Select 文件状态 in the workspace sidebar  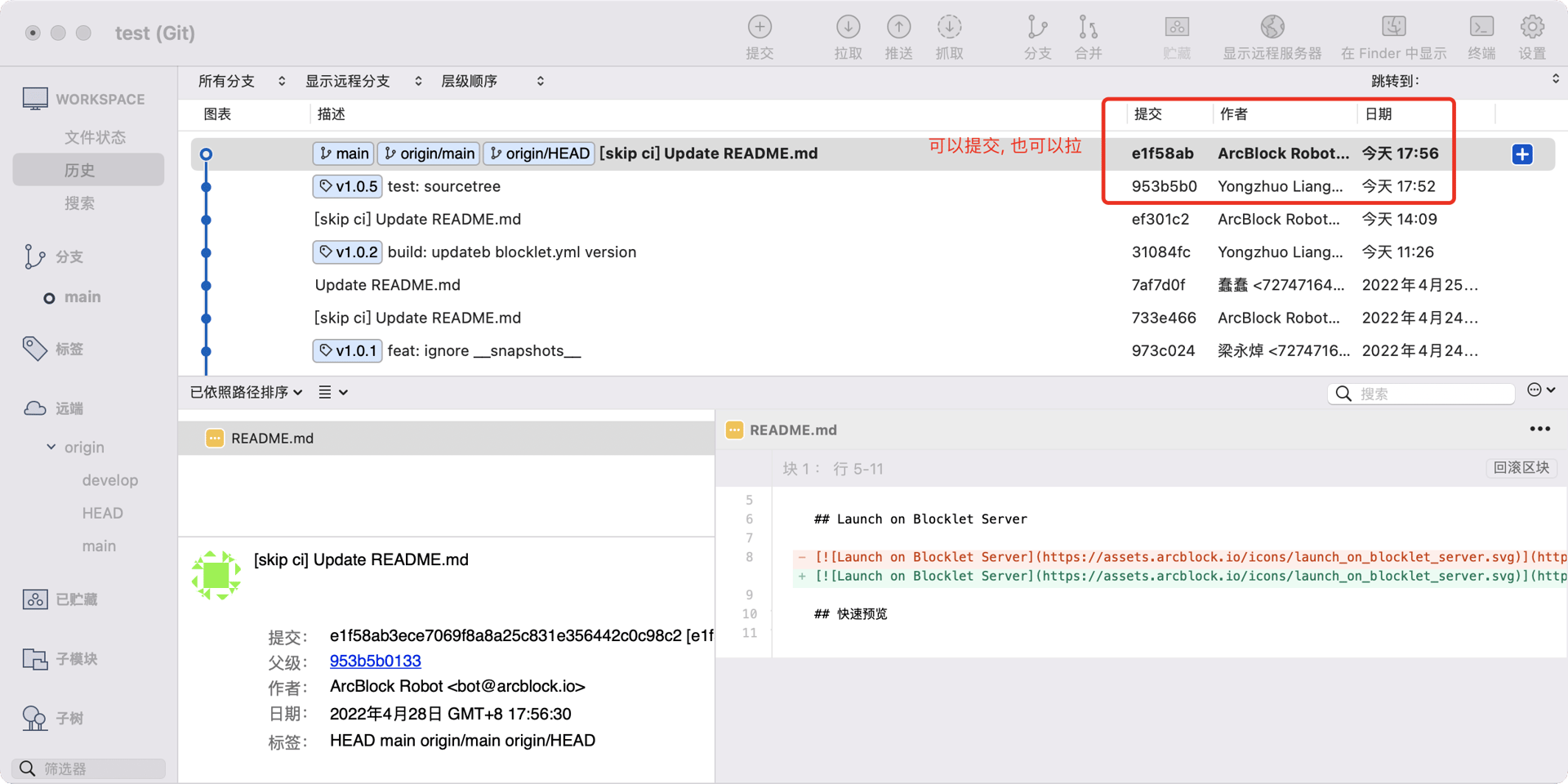point(95,137)
